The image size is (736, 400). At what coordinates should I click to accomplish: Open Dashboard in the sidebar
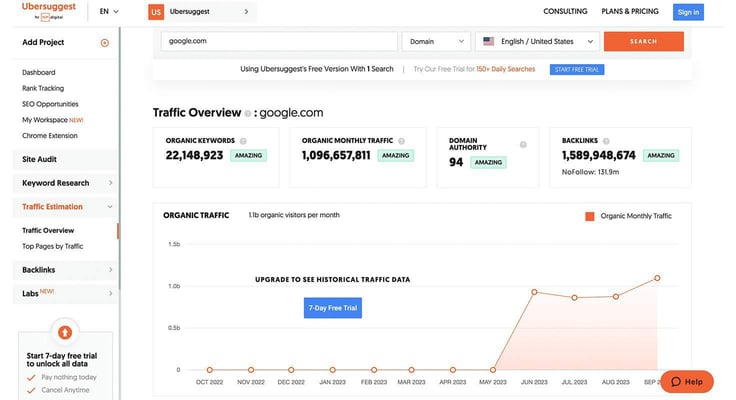tap(38, 72)
